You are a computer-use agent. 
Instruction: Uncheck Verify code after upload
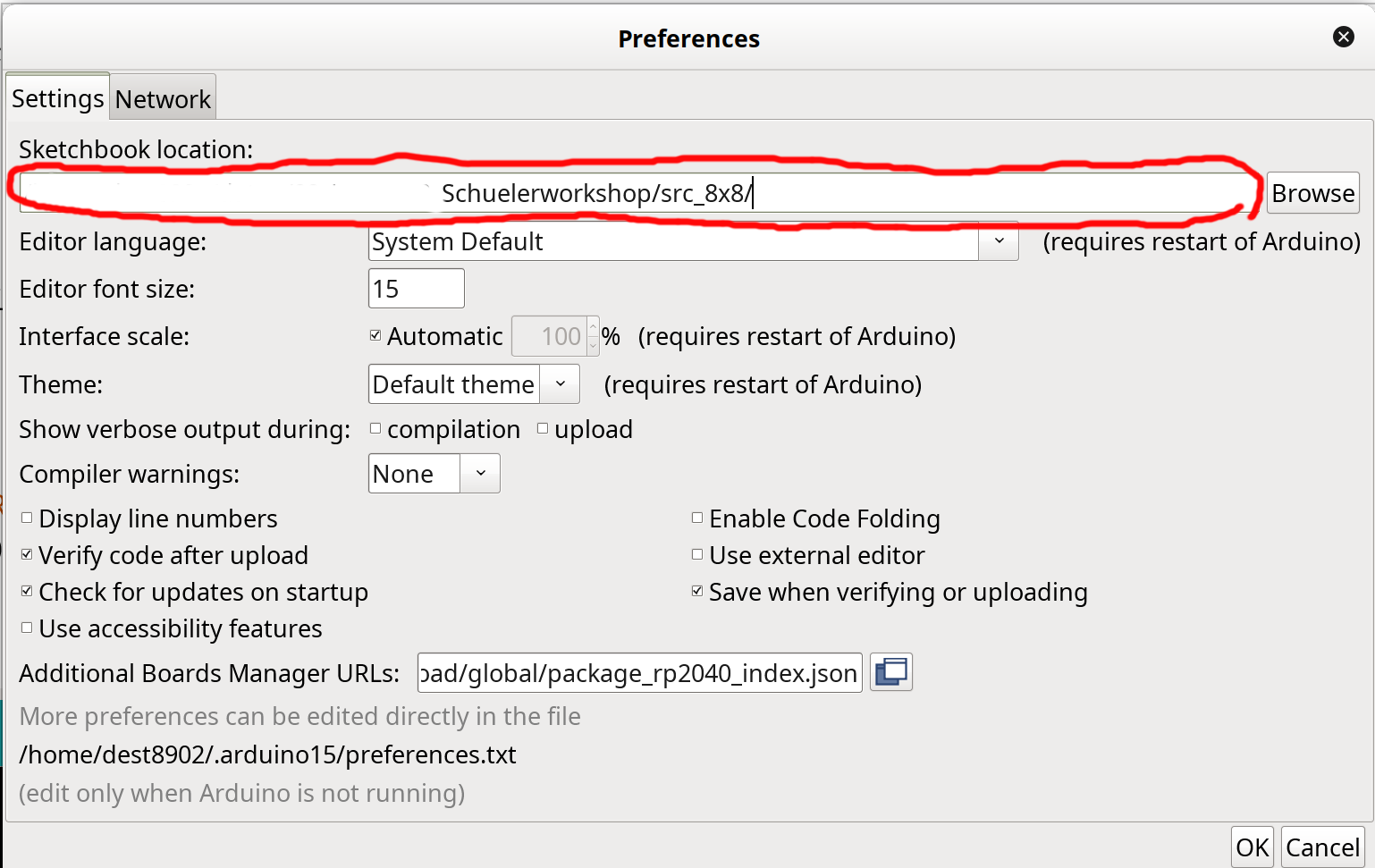click(27, 555)
